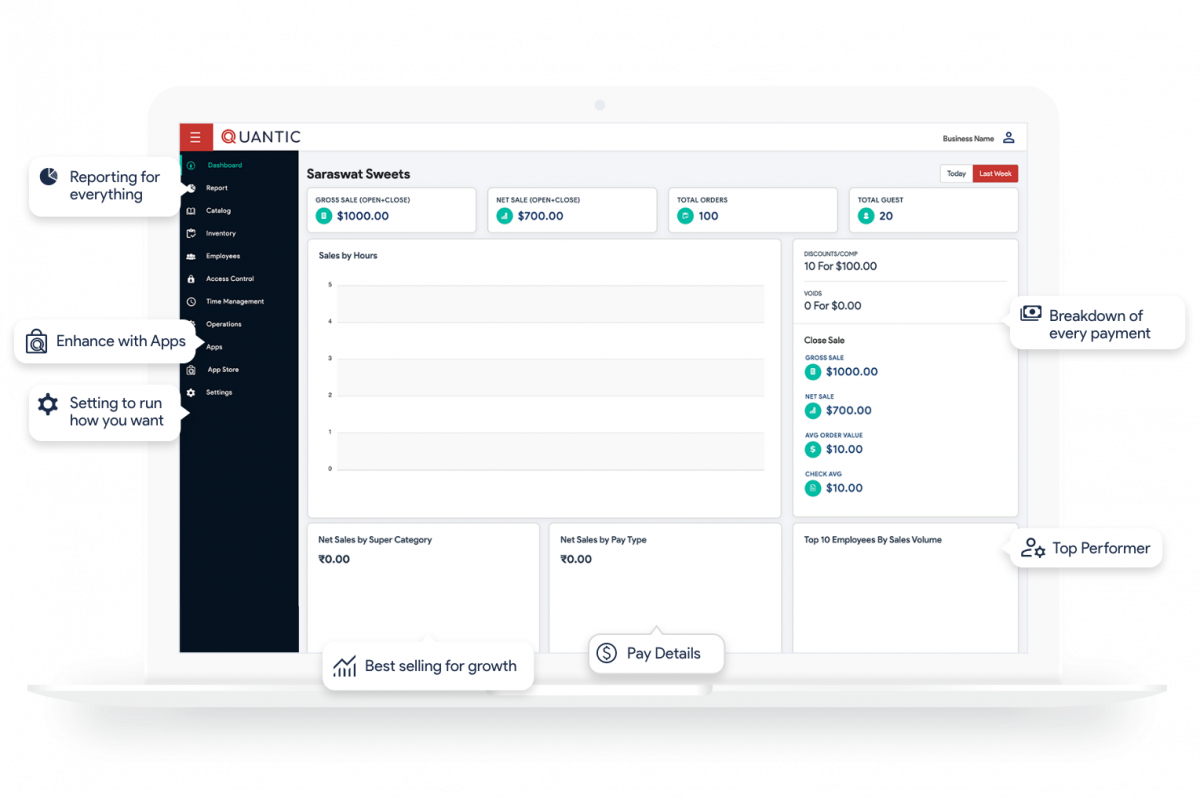Click the App Store icon in the sidebar
Image resolution: width=1200 pixels, height=799 pixels.
pos(193,369)
